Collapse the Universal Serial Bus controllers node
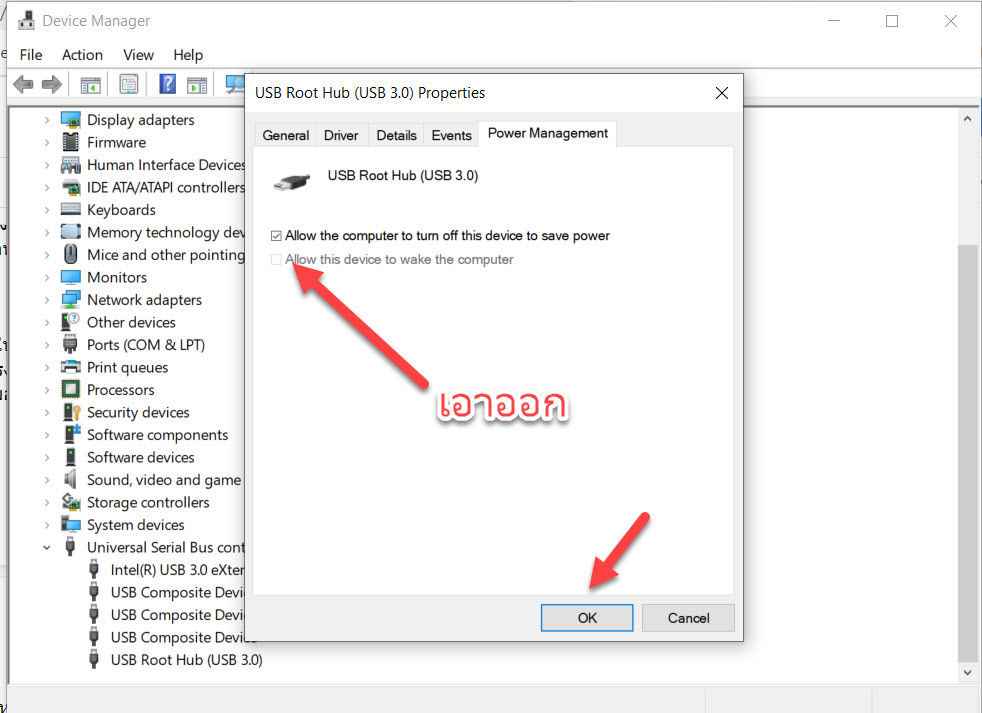The height and width of the screenshot is (713, 982). point(46,547)
